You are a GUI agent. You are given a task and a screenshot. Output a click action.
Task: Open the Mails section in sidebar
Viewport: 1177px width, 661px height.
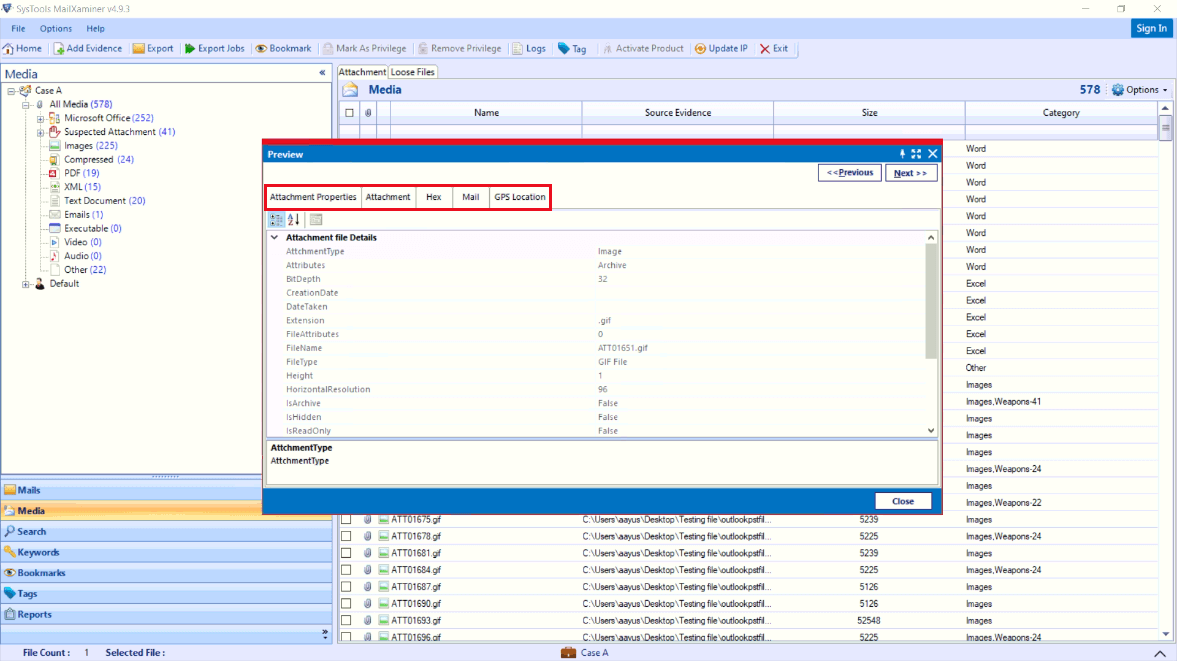tap(131, 490)
